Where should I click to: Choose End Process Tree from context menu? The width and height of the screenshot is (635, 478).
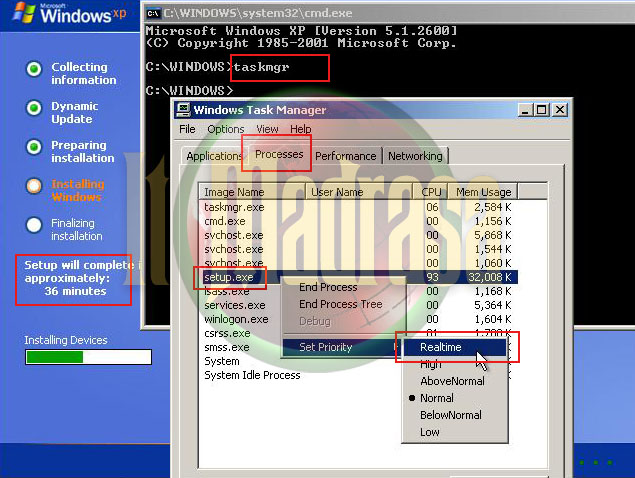pyautogui.click(x=344, y=304)
